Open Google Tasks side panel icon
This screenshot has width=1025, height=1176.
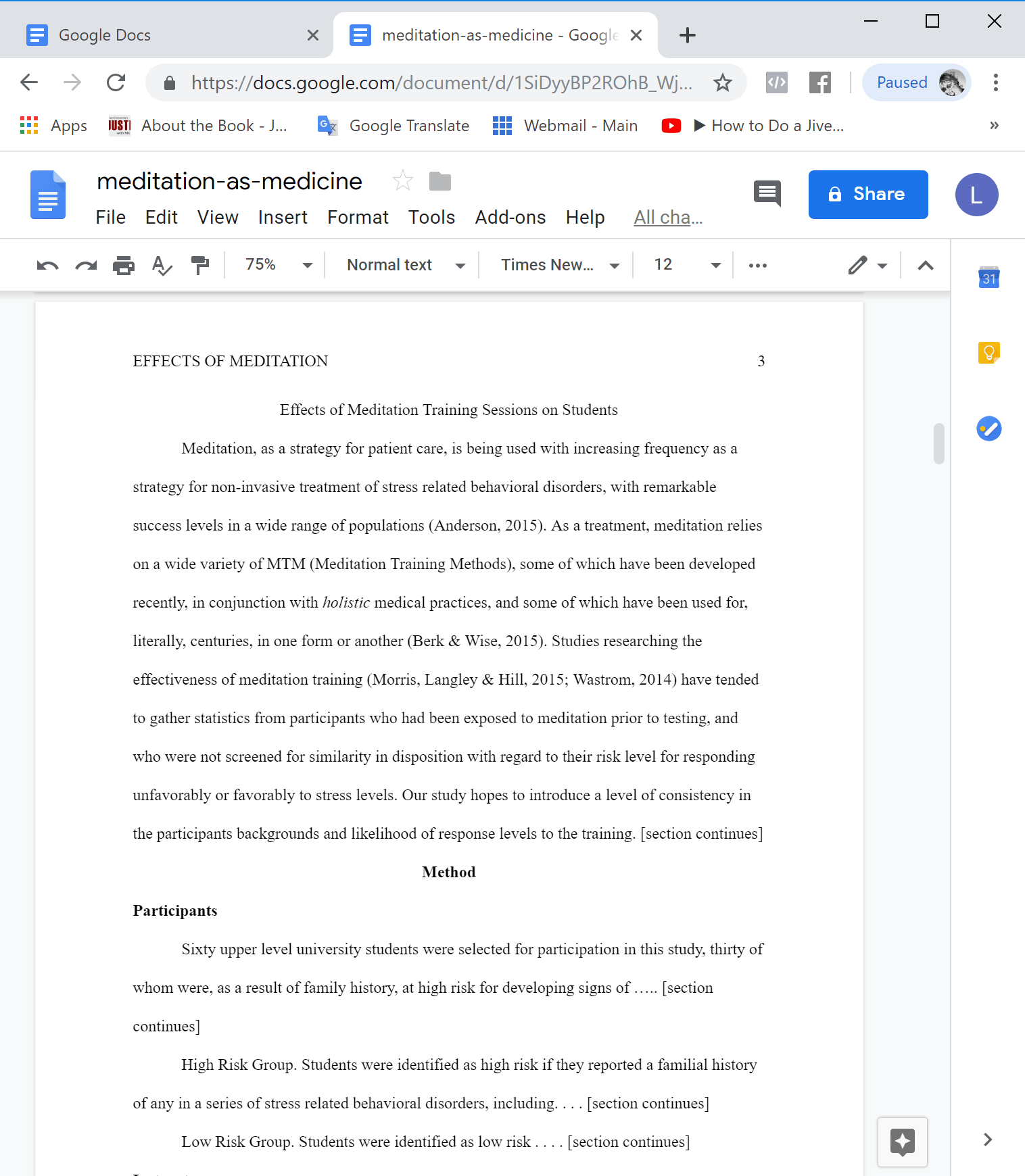[x=988, y=428]
